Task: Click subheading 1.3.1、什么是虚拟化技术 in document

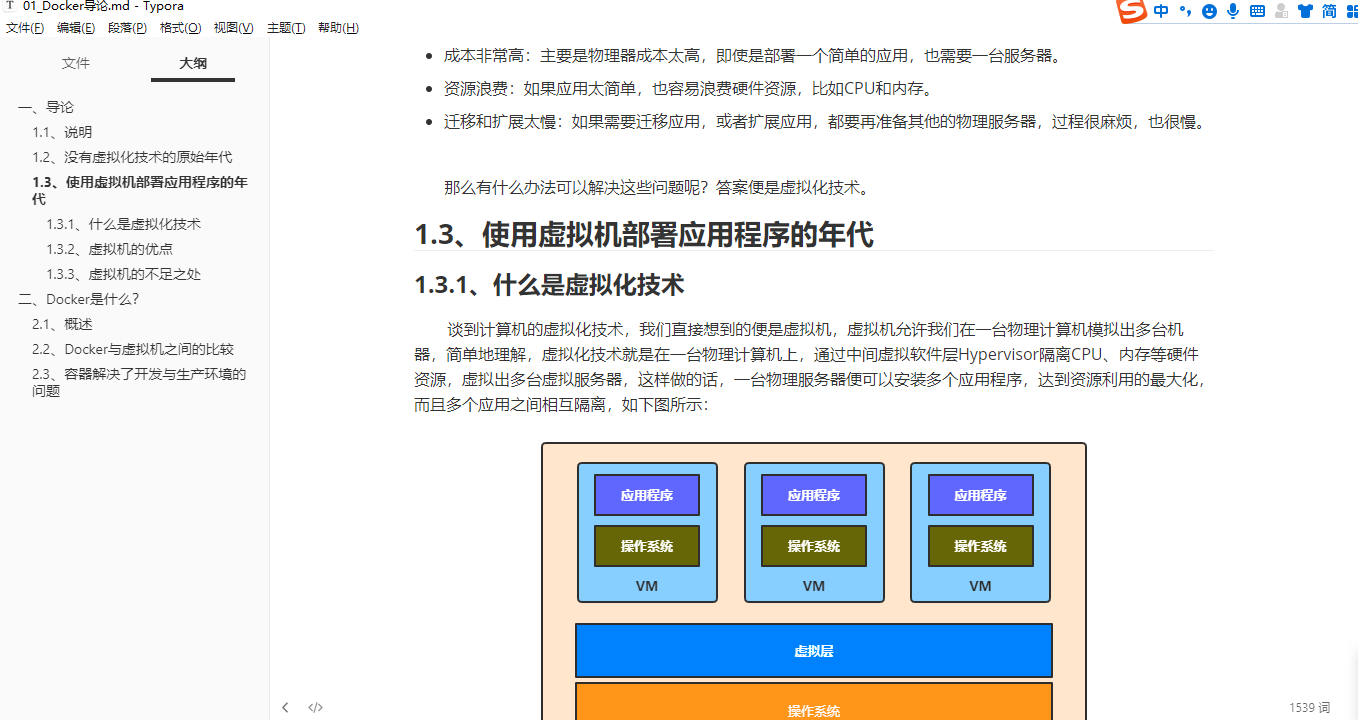Action: click(x=549, y=285)
